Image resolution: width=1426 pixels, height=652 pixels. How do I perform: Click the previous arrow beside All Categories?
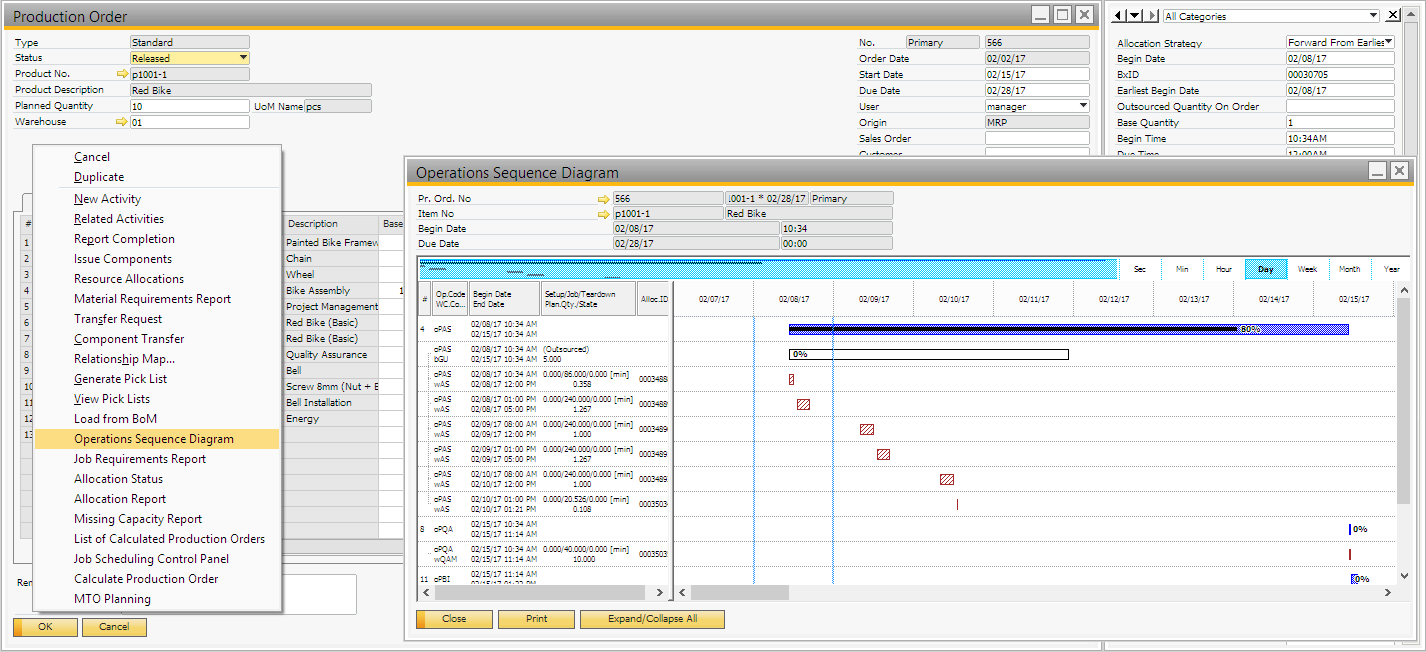tap(1119, 16)
